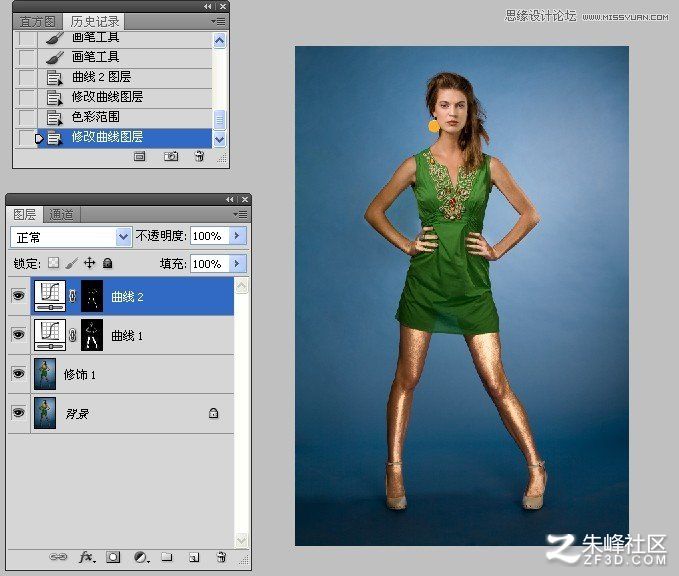The image size is (679, 576).
Task: Enable lock all padlock icon
Action: click(107, 263)
